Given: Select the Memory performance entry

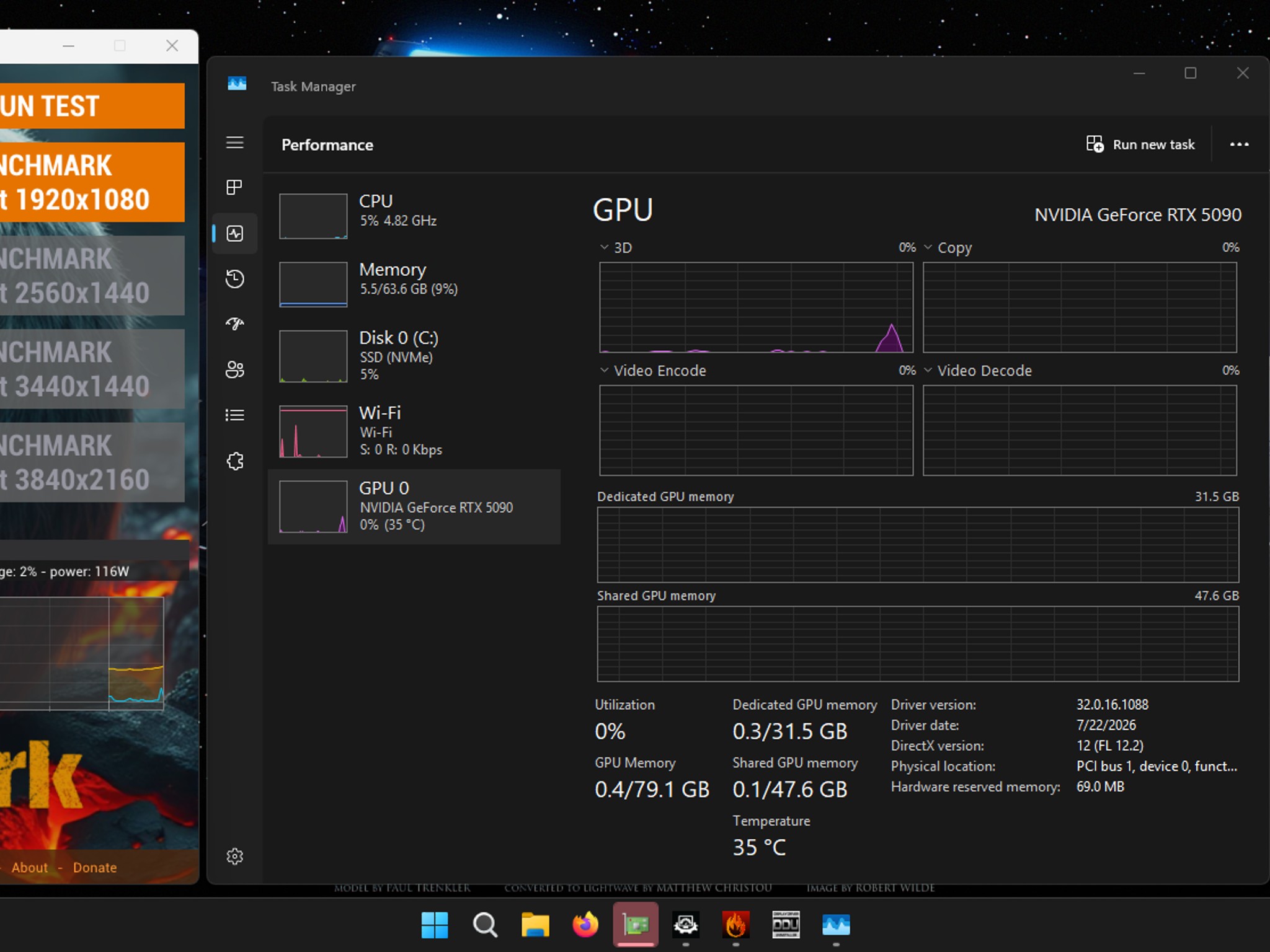Looking at the screenshot, I should 414,284.
